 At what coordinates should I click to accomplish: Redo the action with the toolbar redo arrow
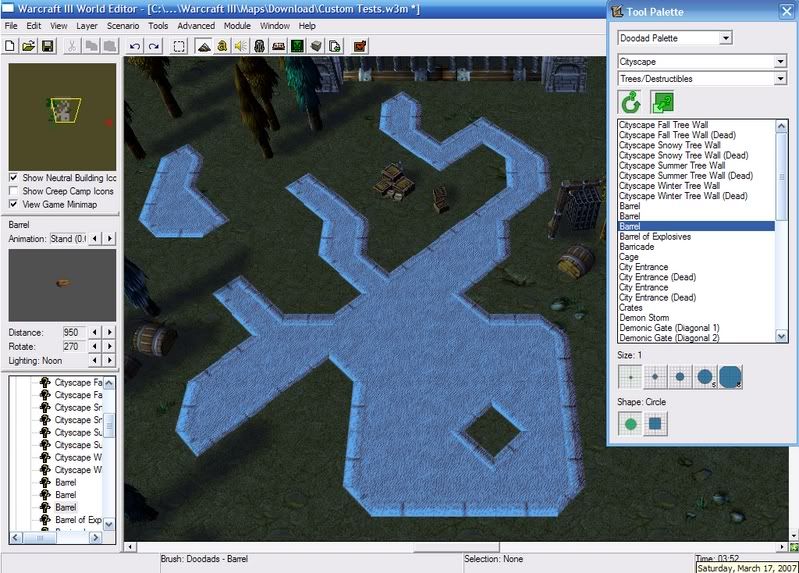[x=154, y=46]
